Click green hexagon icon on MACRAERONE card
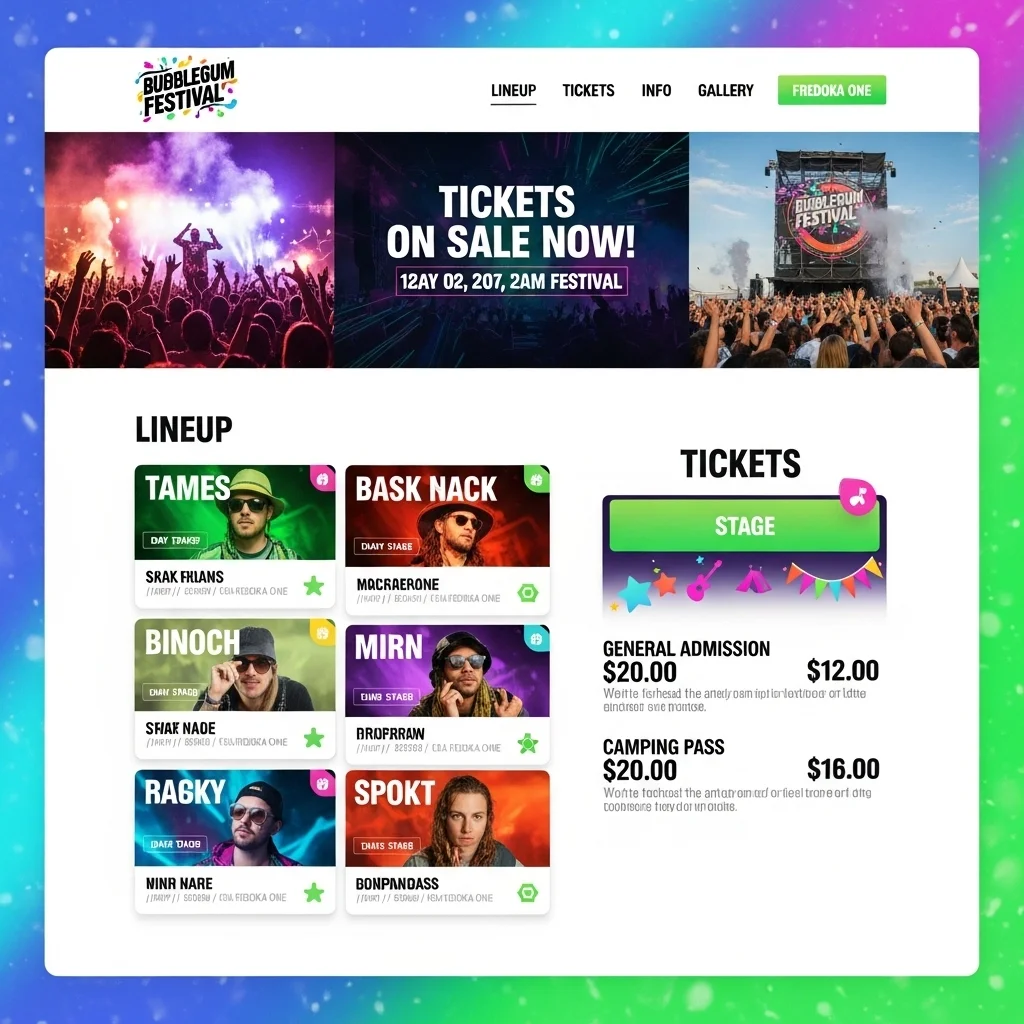The width and height of the screenshot is (1024, 1024). (528, 593)
